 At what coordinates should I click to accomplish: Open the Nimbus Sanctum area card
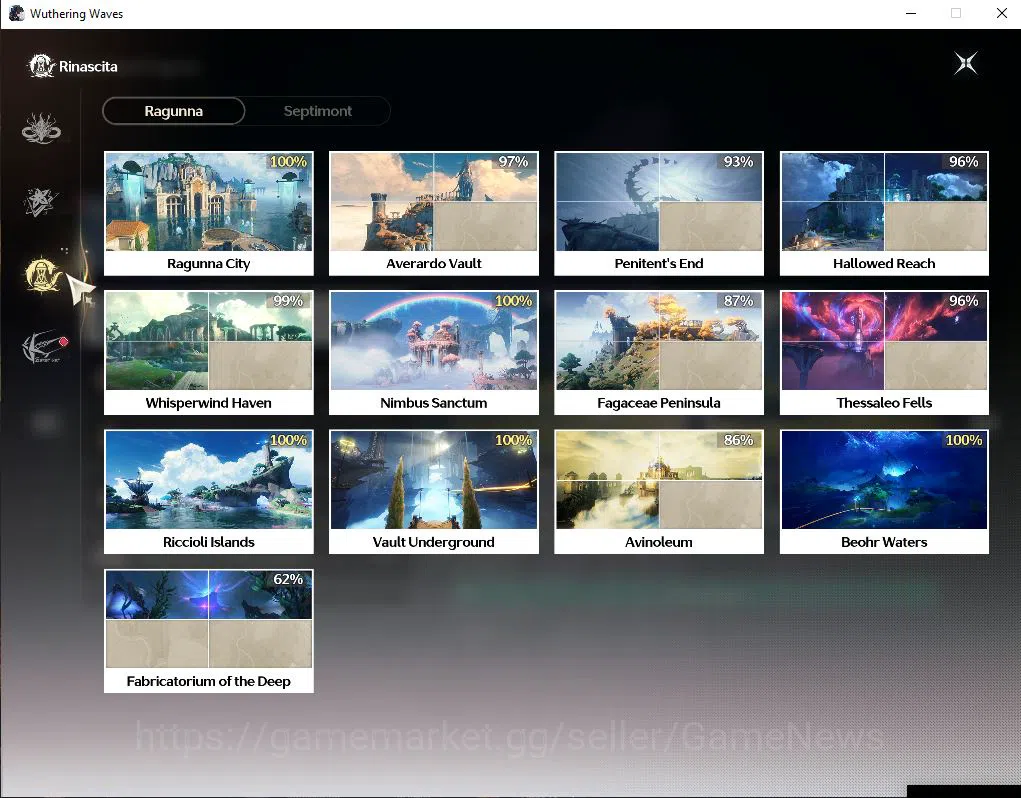[x=434, y=353]
